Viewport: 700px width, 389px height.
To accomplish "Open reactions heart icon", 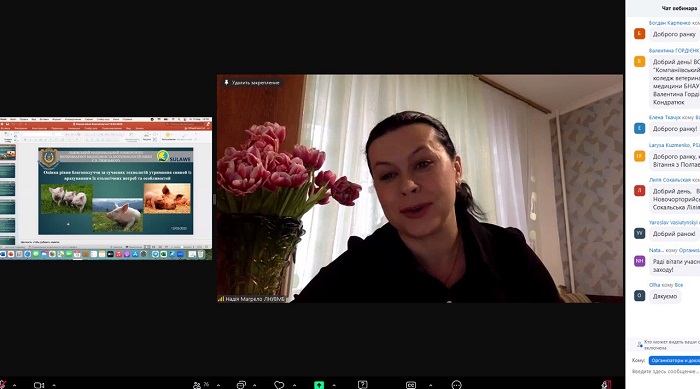I will (x=279, y=385).
